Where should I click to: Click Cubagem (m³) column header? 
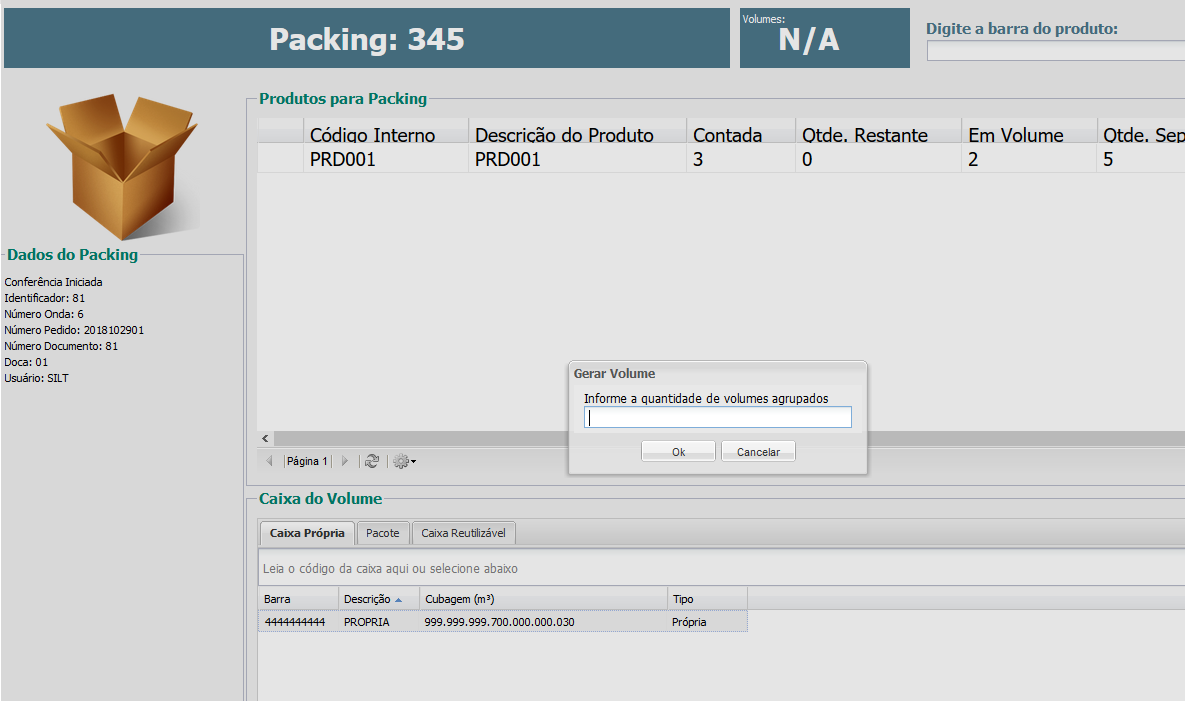[x=543, y=599]
